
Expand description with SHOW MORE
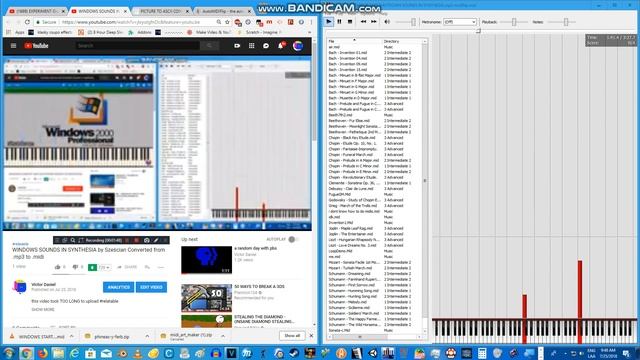tap(43, 309)
